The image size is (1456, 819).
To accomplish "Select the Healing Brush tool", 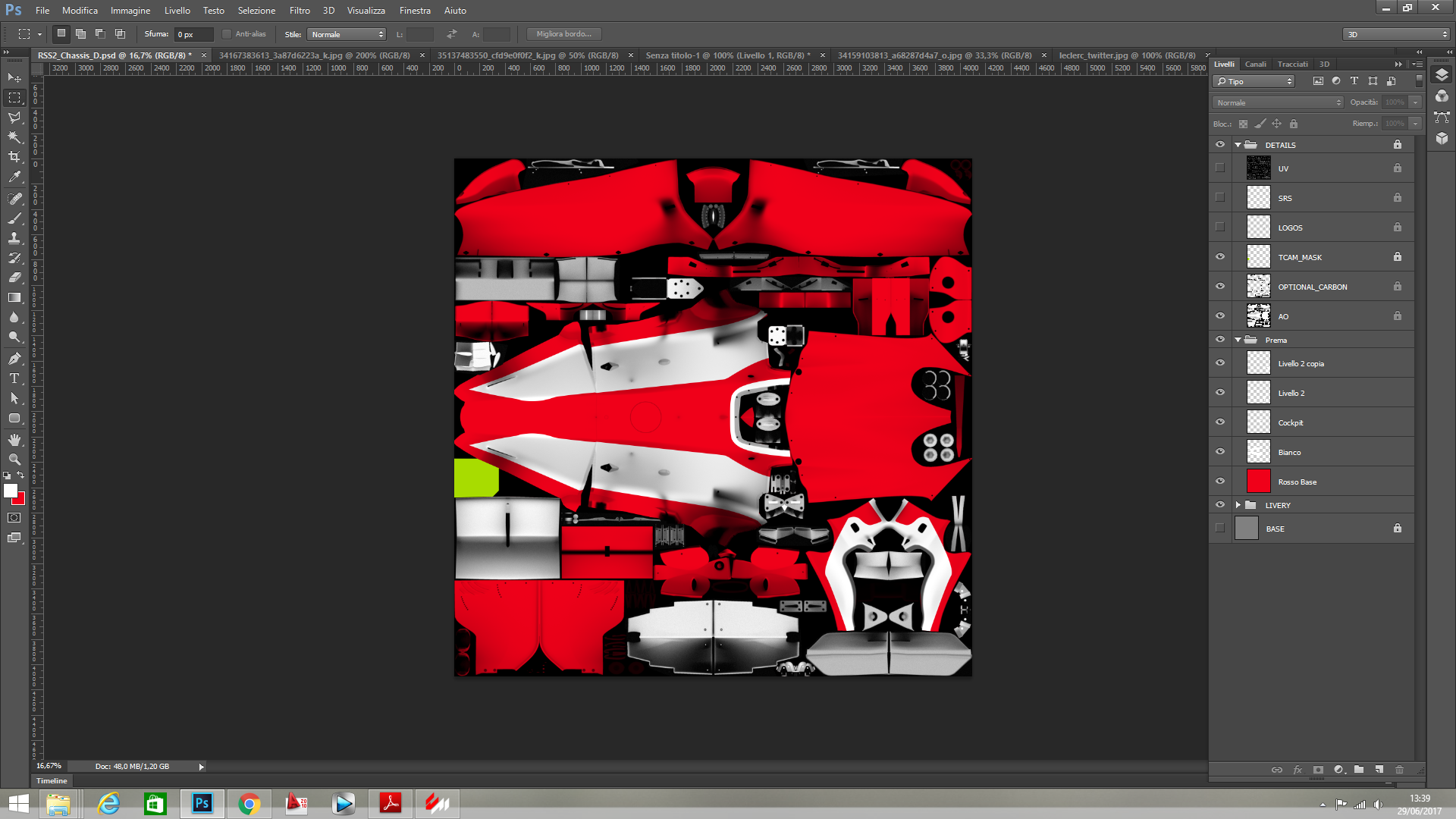I will point(14,199).
